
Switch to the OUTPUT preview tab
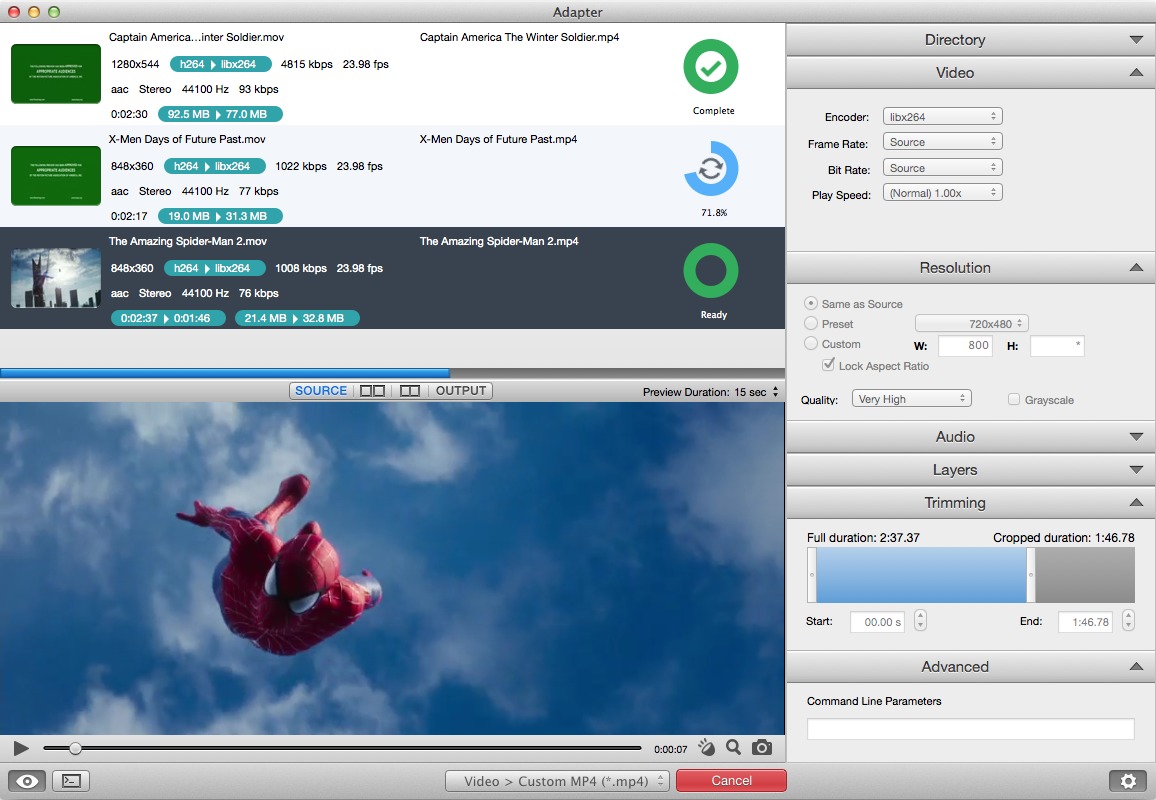pyautogui.click(x=460, y=391)
